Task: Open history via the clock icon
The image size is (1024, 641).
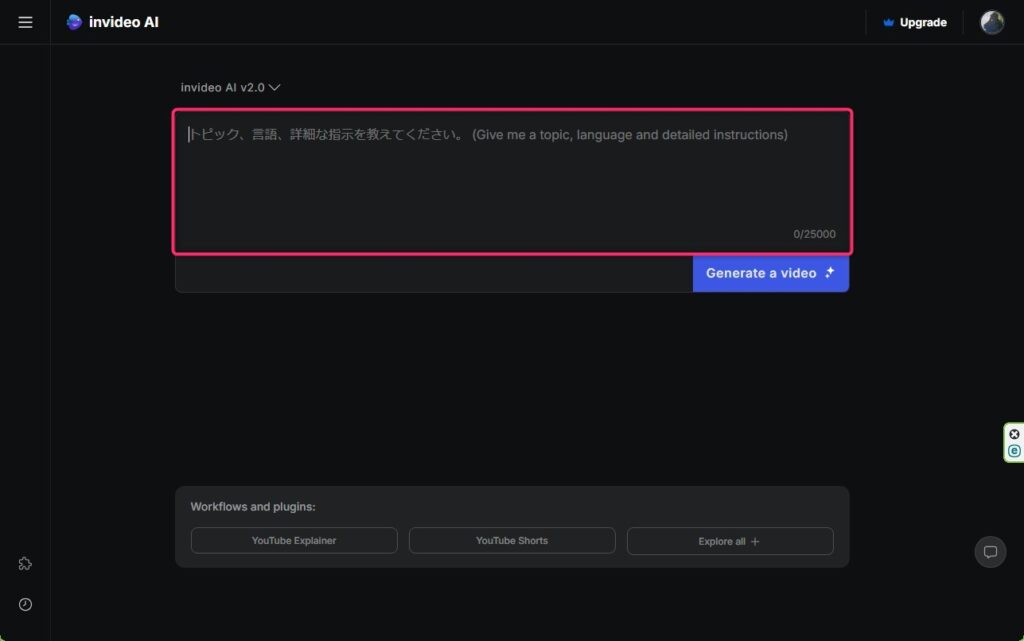Action: click(x=25, y=604)
